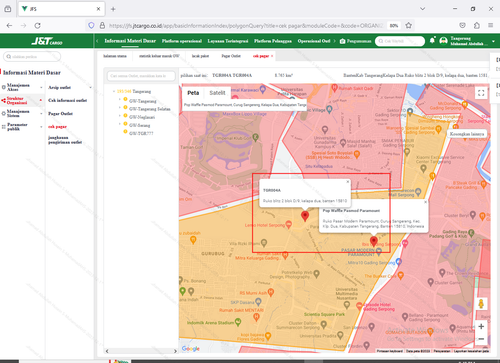Switch map to Peta view
The image size is (500, 363).
tap(193, 93)
